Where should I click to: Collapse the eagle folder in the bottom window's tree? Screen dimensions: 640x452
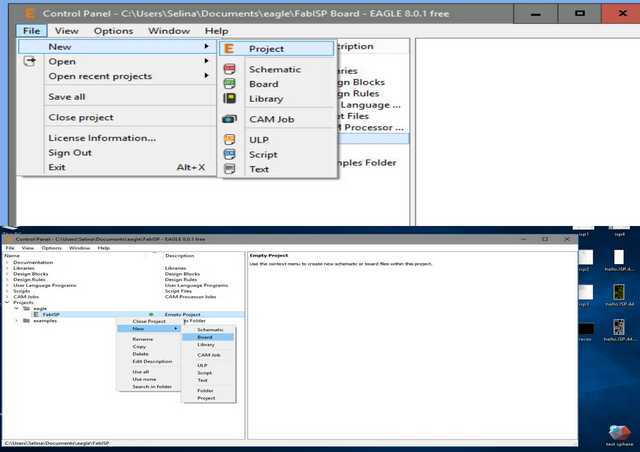[x=17, y=309]
